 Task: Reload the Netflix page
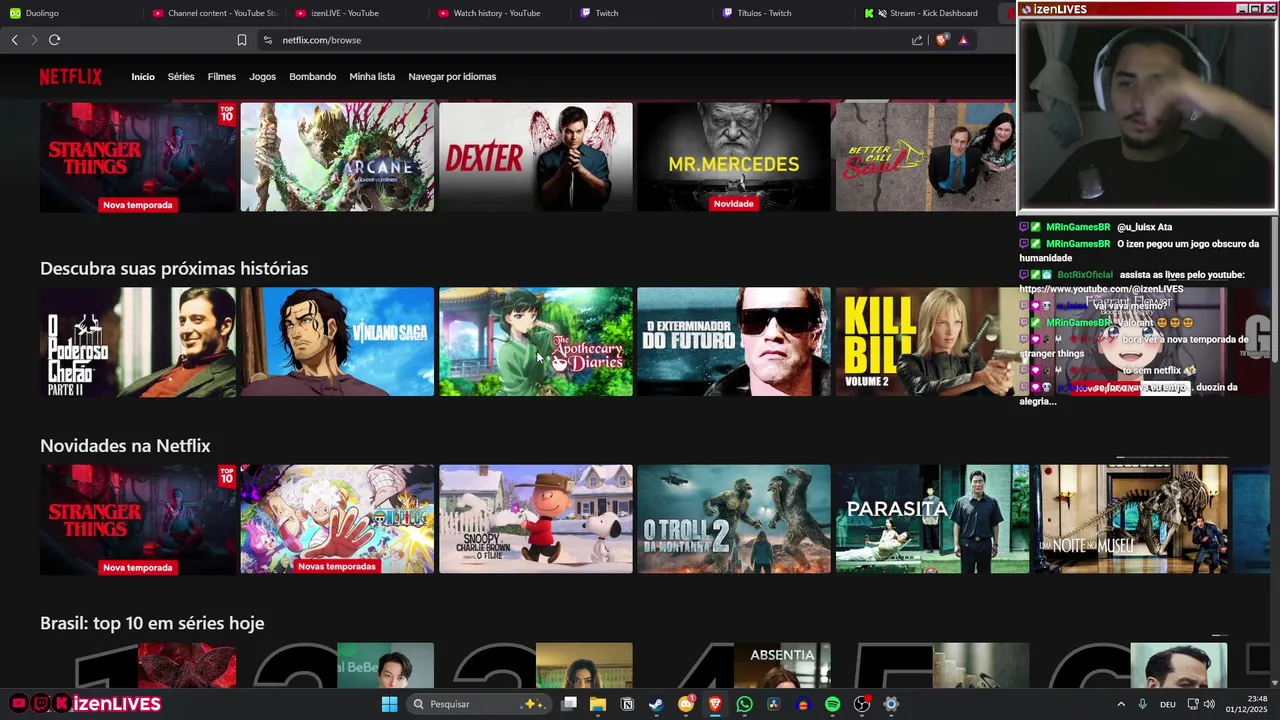coord(54,40)
